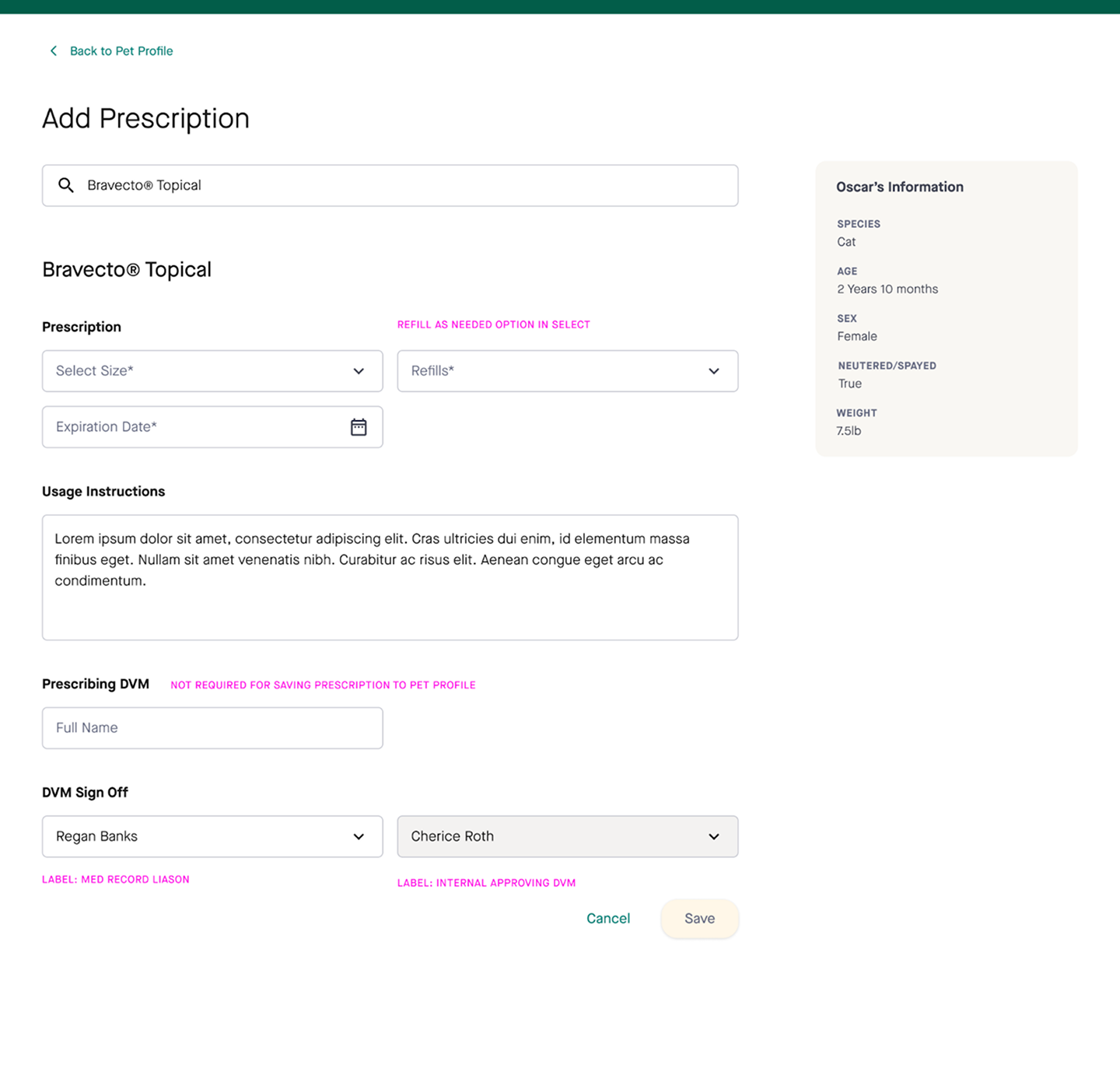The width and height of the screenshot is (1120, 1072).
Task: Click the Cat species value
Action: [846, 242]
